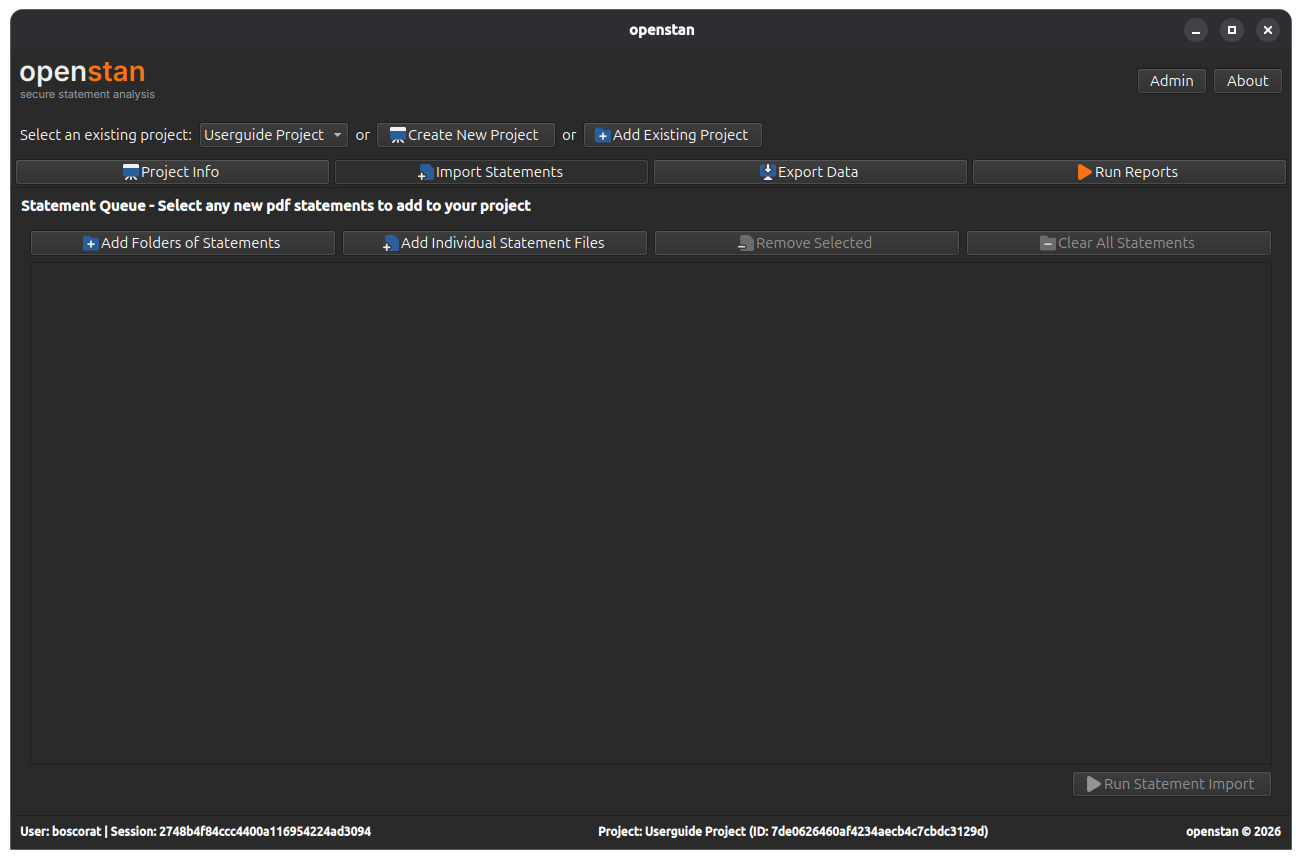The width and height of the screenshot is (1302, 860).
Task: Switch to the Project Info tab
Action: coord(172,172)
